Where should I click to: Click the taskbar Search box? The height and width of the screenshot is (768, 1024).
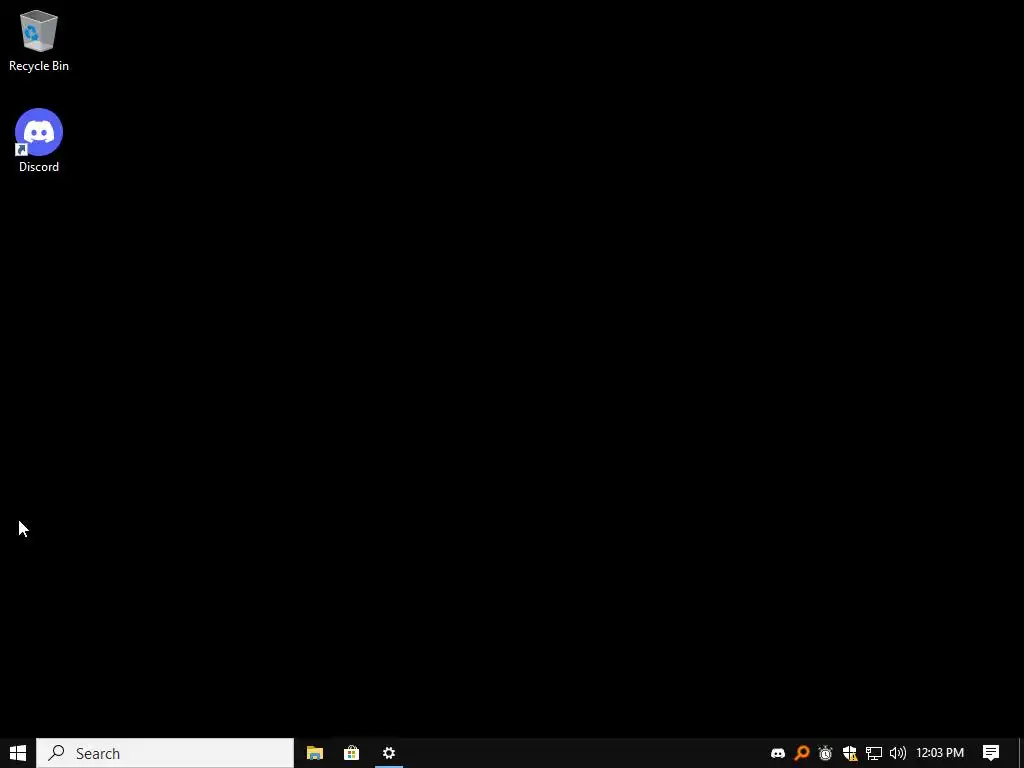[x=165, y=753]
